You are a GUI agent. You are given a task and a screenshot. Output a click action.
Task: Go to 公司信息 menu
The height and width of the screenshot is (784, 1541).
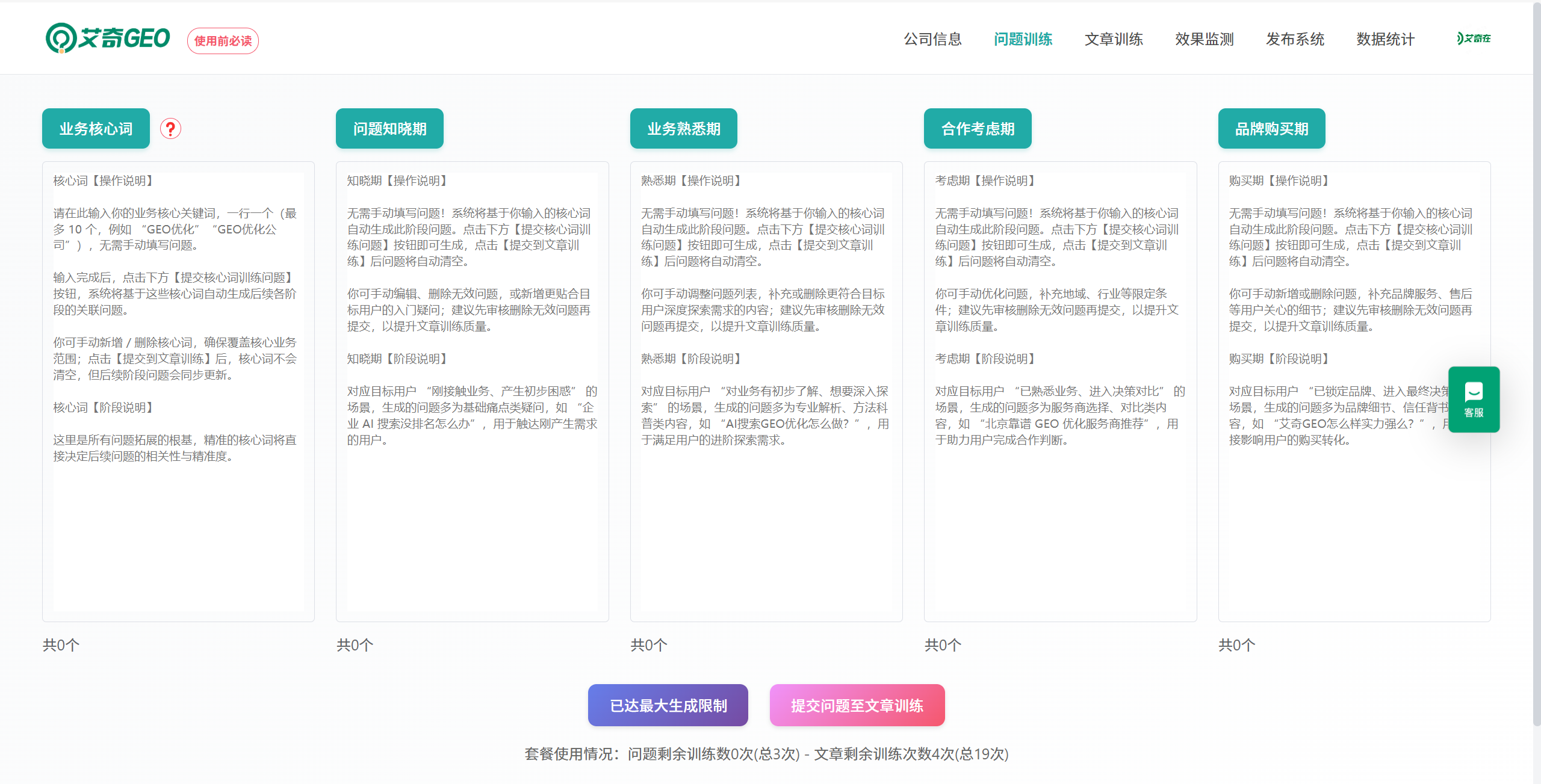pos(932,39)
